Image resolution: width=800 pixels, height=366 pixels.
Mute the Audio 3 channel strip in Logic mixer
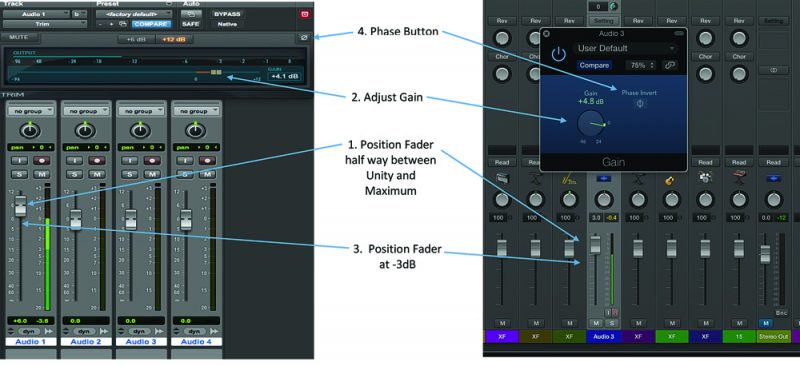click(595, 323)
